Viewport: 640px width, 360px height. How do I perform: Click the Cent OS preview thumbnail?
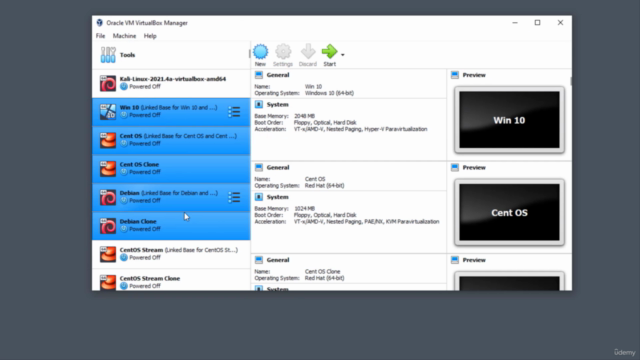click(x=509, y=212)
